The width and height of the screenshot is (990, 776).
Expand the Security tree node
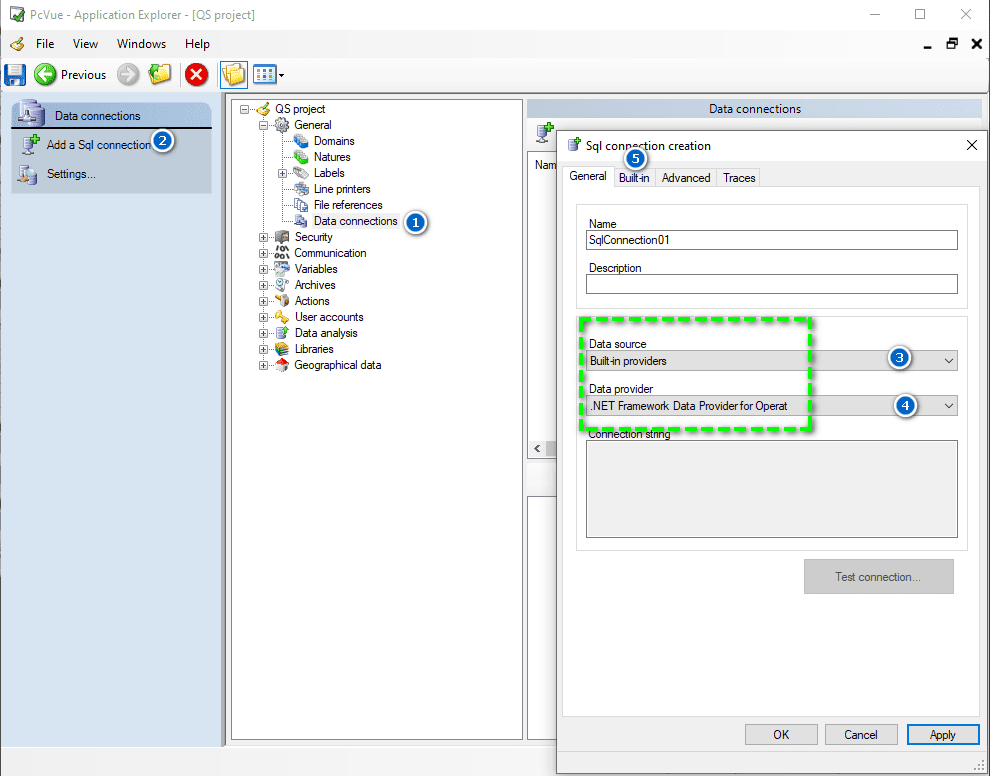[x=263, y=237]
